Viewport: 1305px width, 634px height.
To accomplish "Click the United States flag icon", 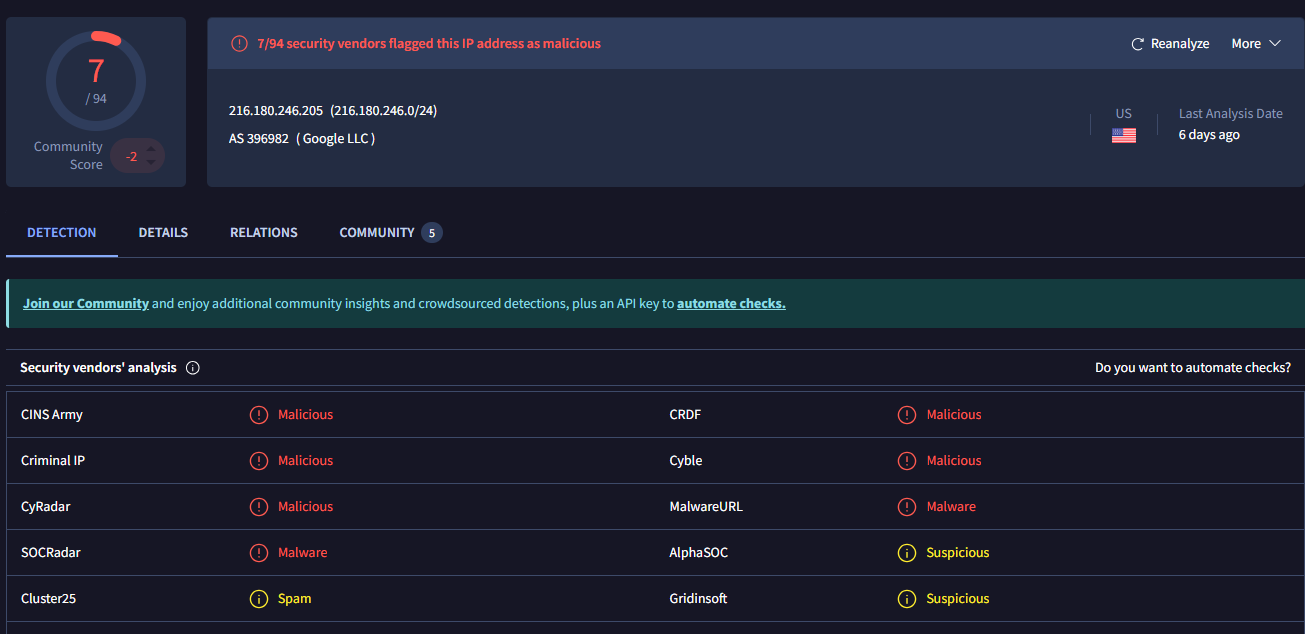I will [x=1123, y=135].
